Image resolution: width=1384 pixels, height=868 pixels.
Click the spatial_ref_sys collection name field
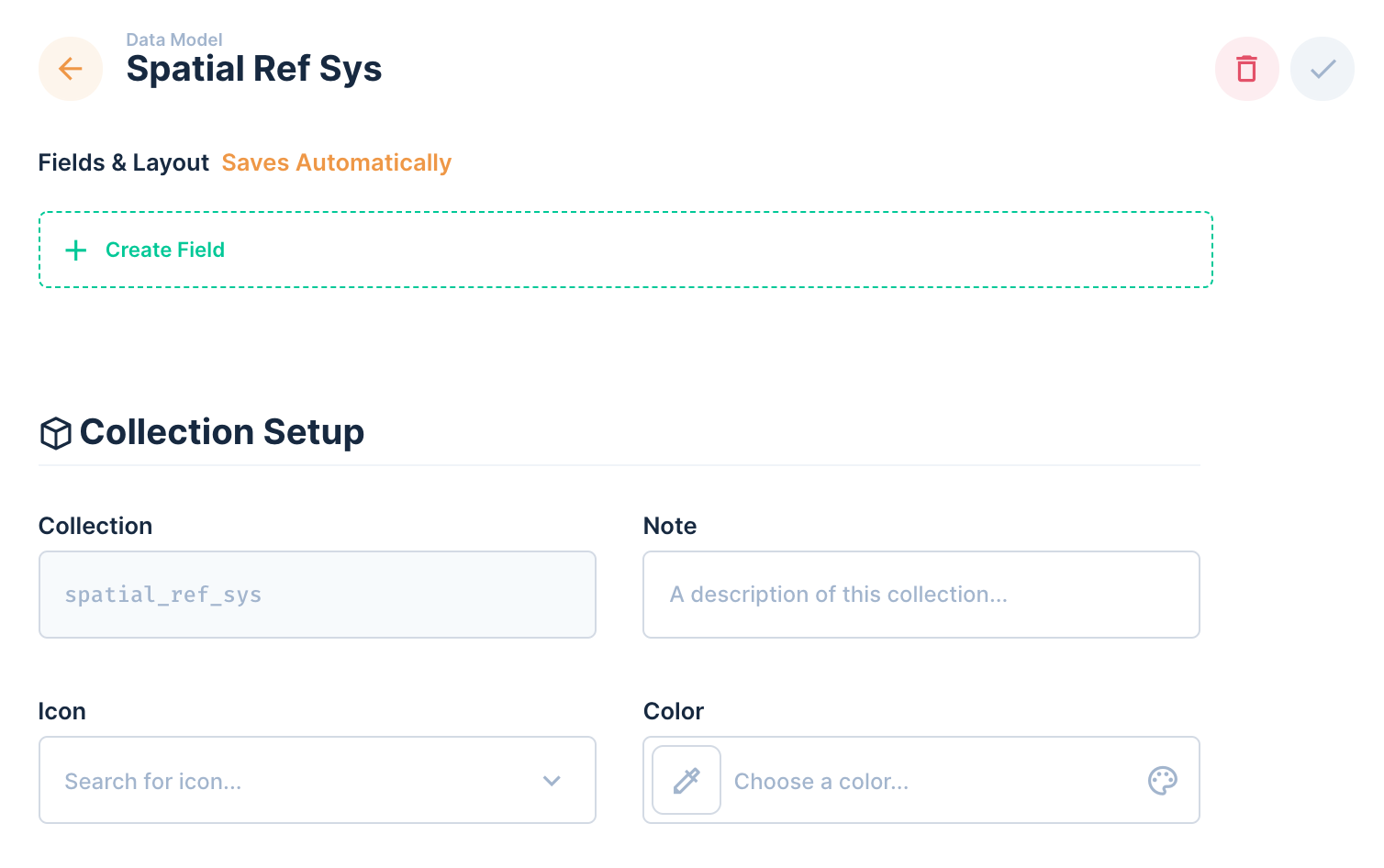(x=317, y=595)
